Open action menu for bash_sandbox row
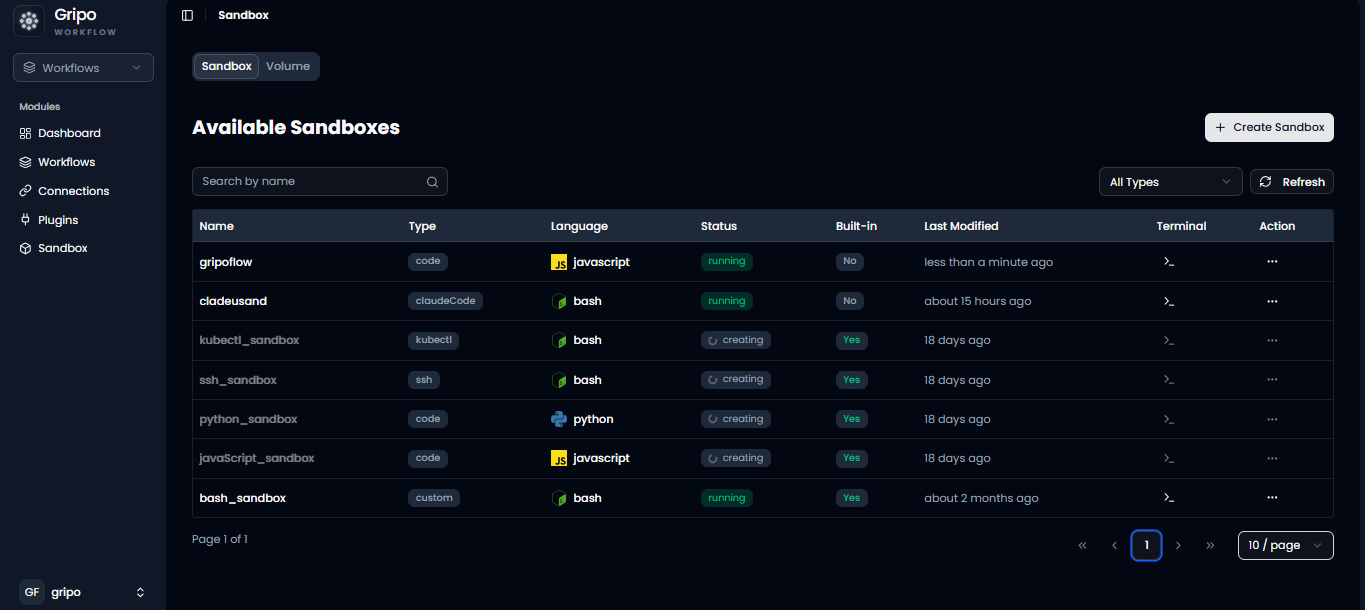1365x610 pixels. pyautogui.click(x=1272, y=498)
